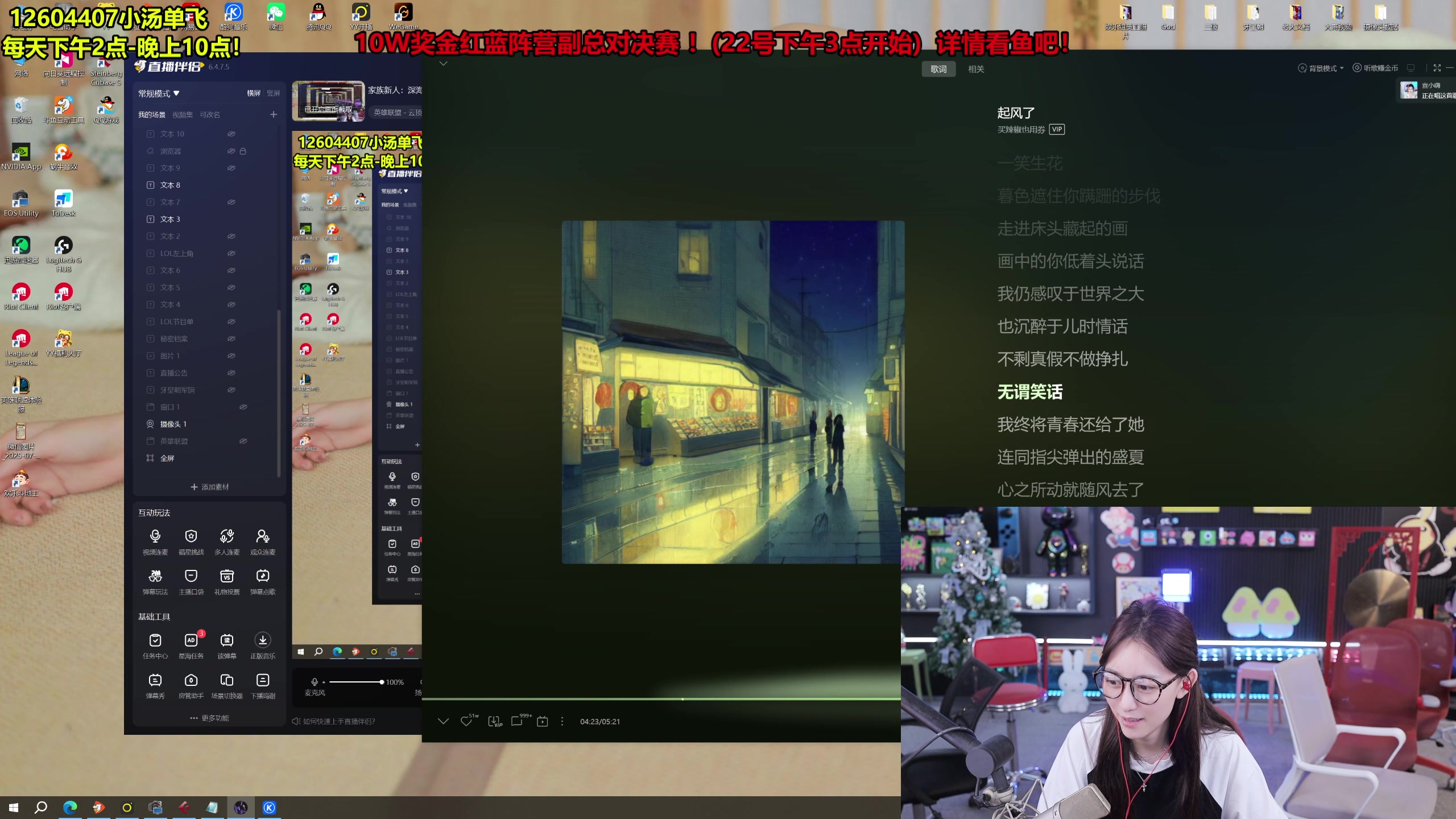Open Windows taskbar search

click(x=41, y=808)
